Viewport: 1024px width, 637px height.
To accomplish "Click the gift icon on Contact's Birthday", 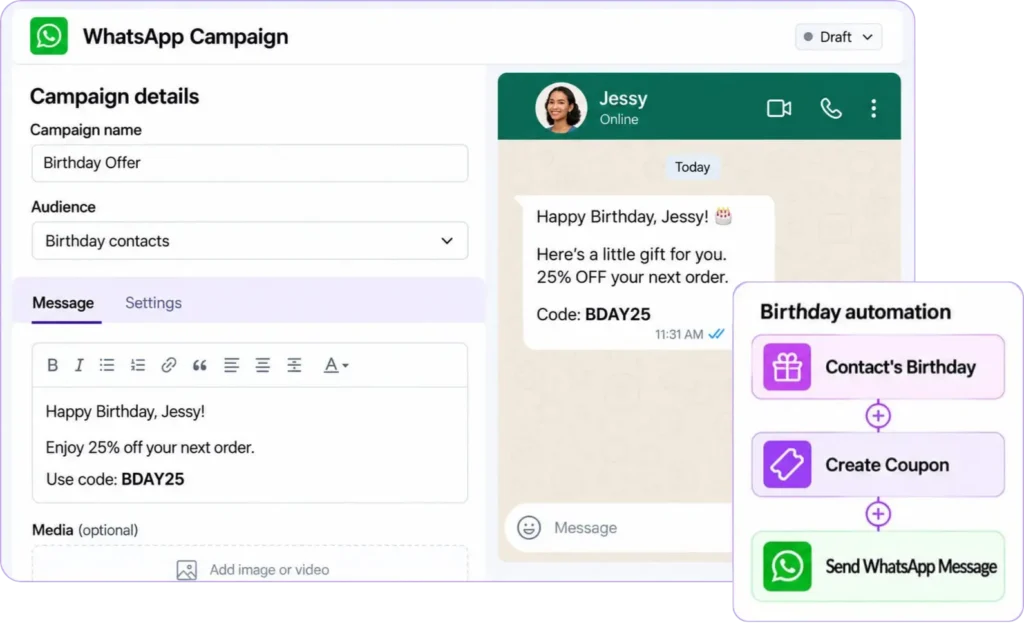I will pyautogui.click(x=787, y=367).
